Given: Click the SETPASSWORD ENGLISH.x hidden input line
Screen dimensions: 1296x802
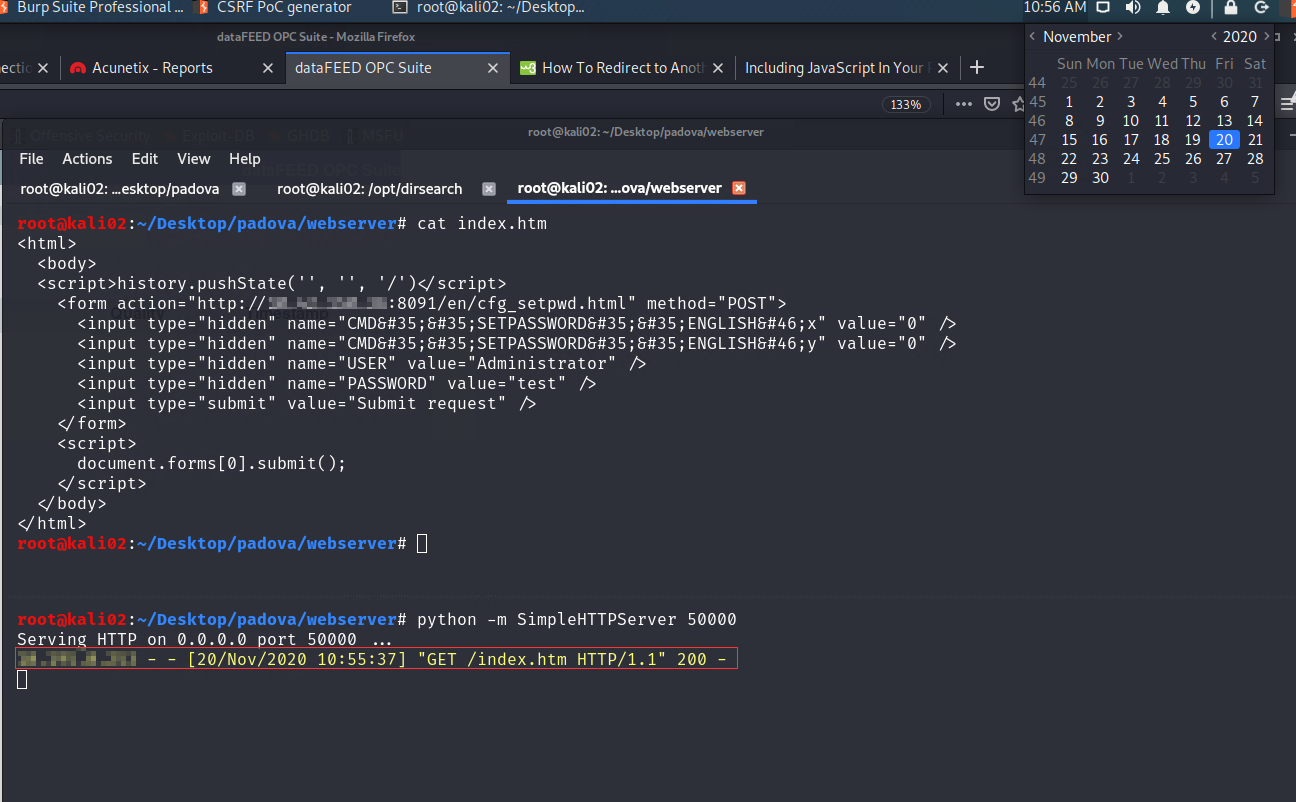Looking at the screenshot, I should [x=517, y=324].
